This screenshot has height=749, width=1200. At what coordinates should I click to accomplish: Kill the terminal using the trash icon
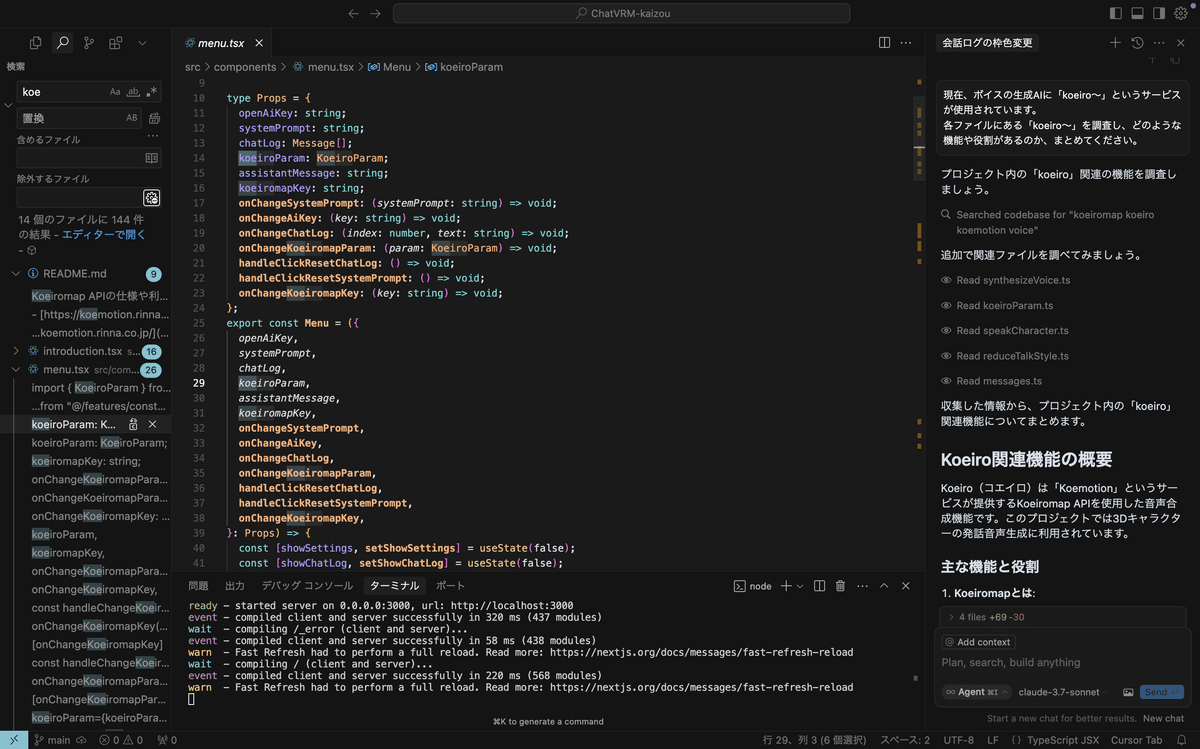coord(840,586)
